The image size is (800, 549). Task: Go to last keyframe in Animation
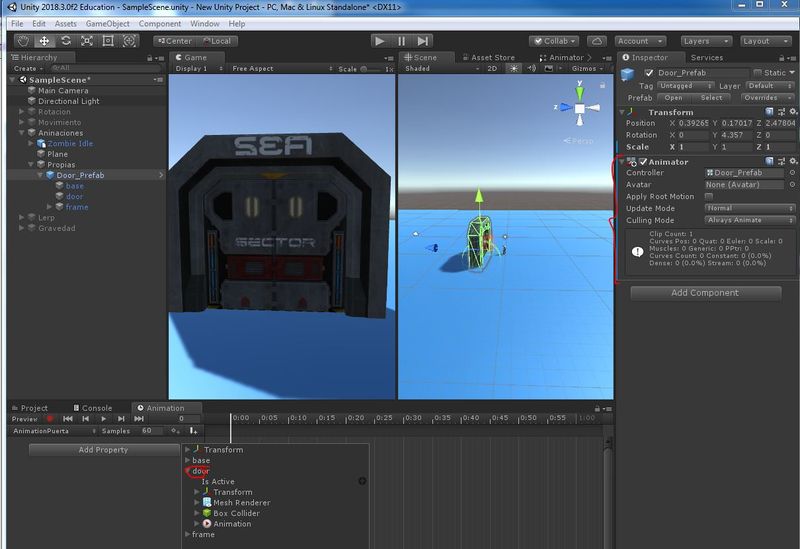[139, 419]
